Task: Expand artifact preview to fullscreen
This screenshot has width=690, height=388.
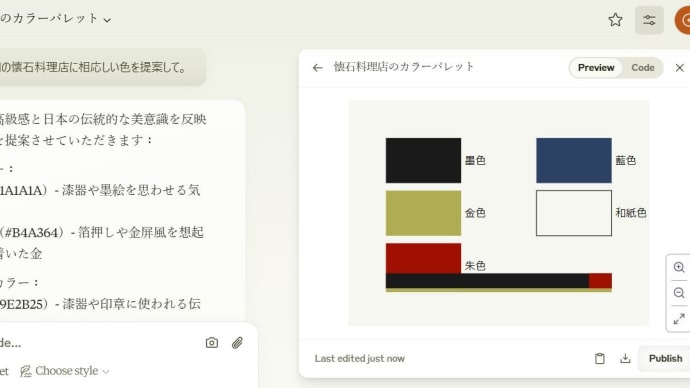Action: (679, 319)
